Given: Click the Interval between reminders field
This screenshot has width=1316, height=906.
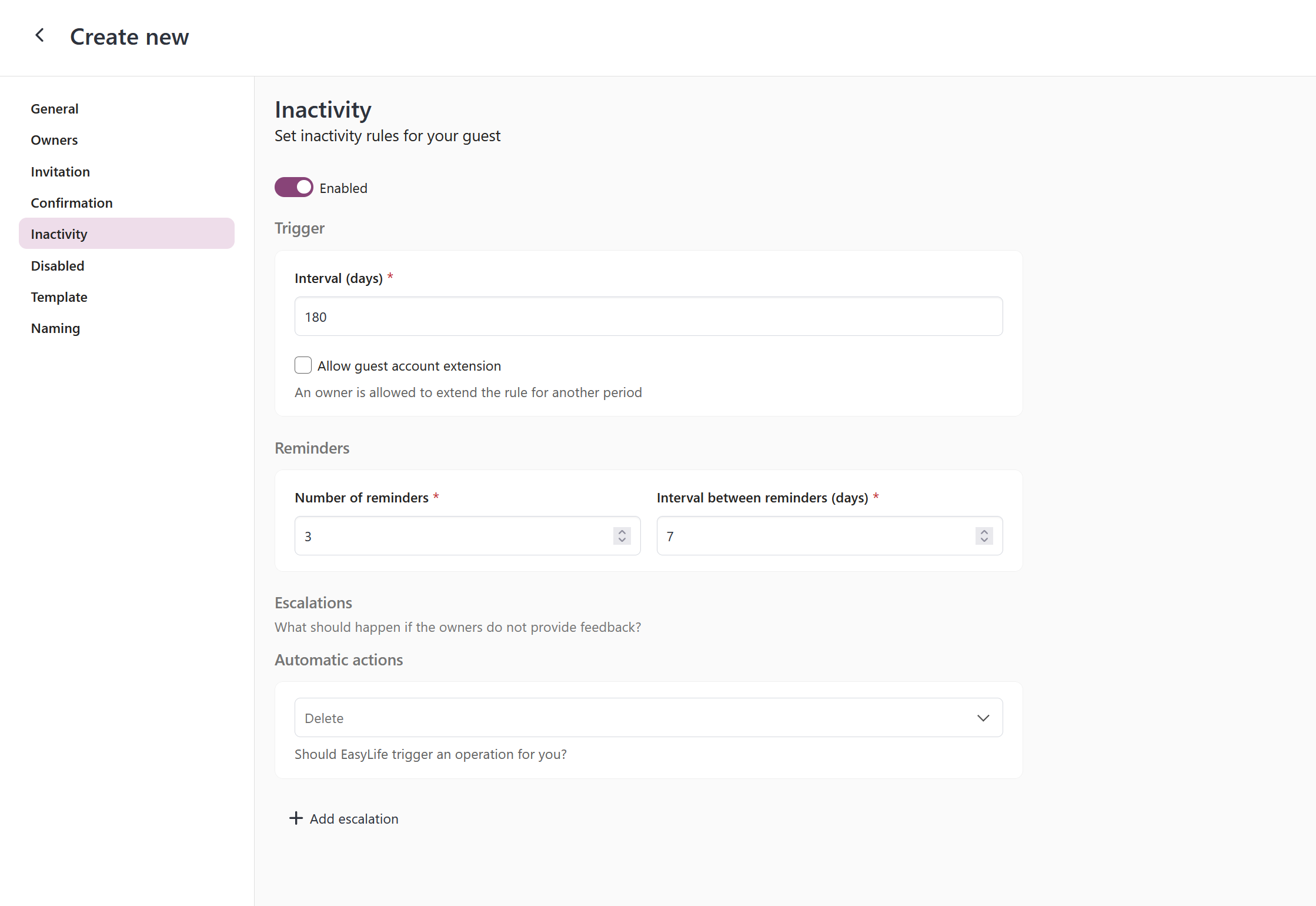Looking at the screenshot, I should (814, 536).
